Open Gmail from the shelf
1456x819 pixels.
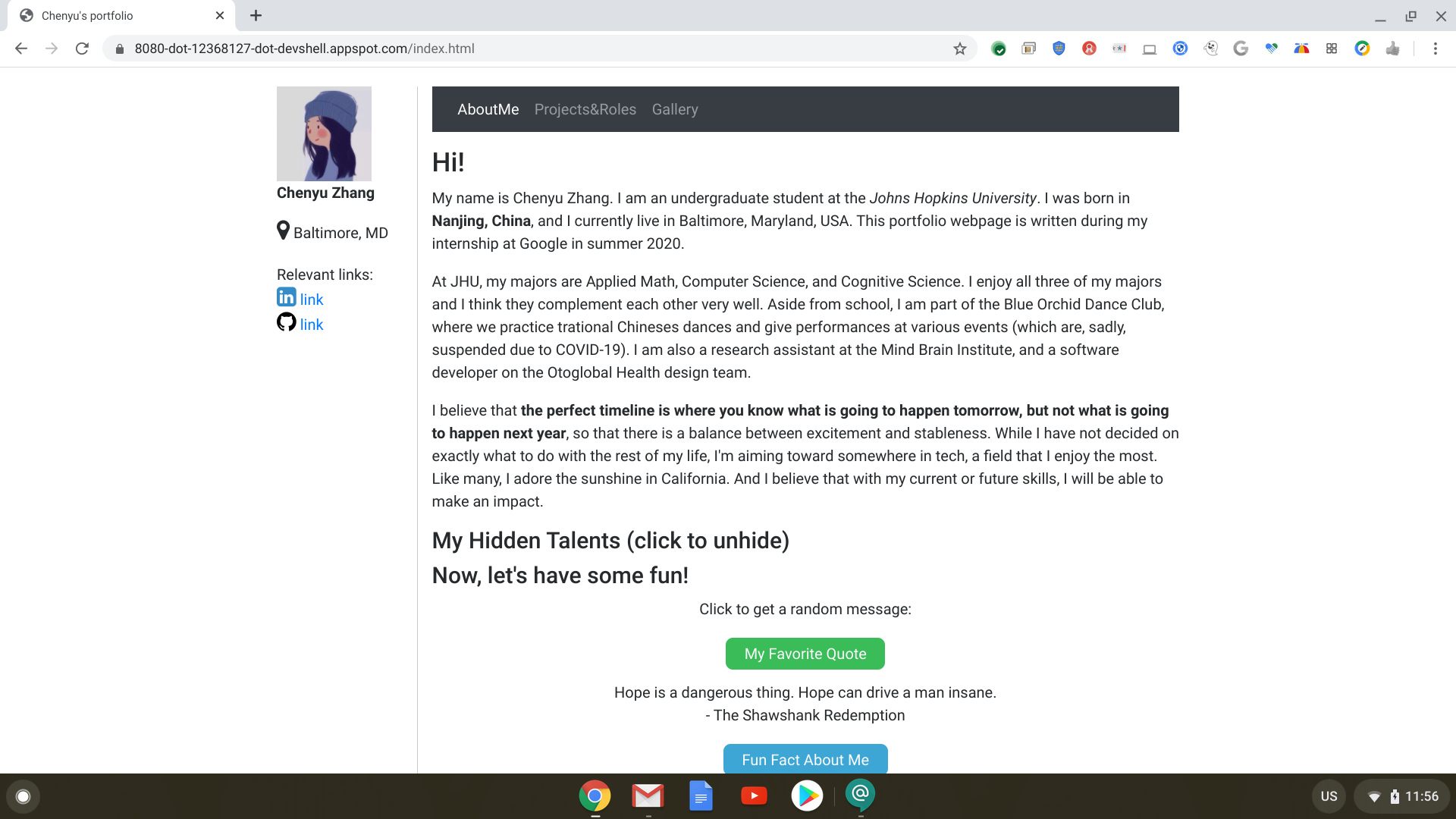(x=648, y=795)
